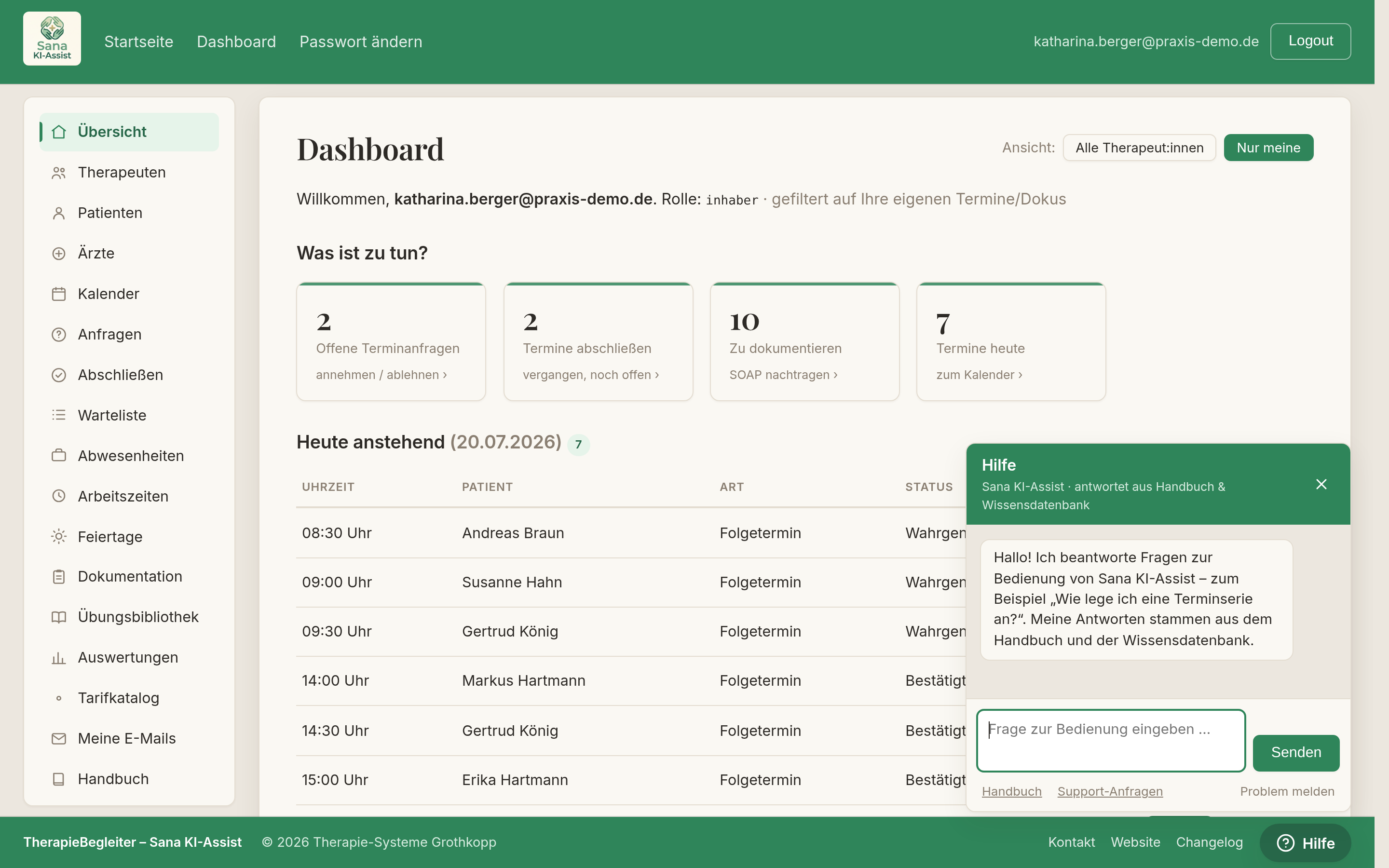The image size is (1389, 868).
Task: Click the Auswertungen bar chart icon
Action: click(x=58, y=658)
